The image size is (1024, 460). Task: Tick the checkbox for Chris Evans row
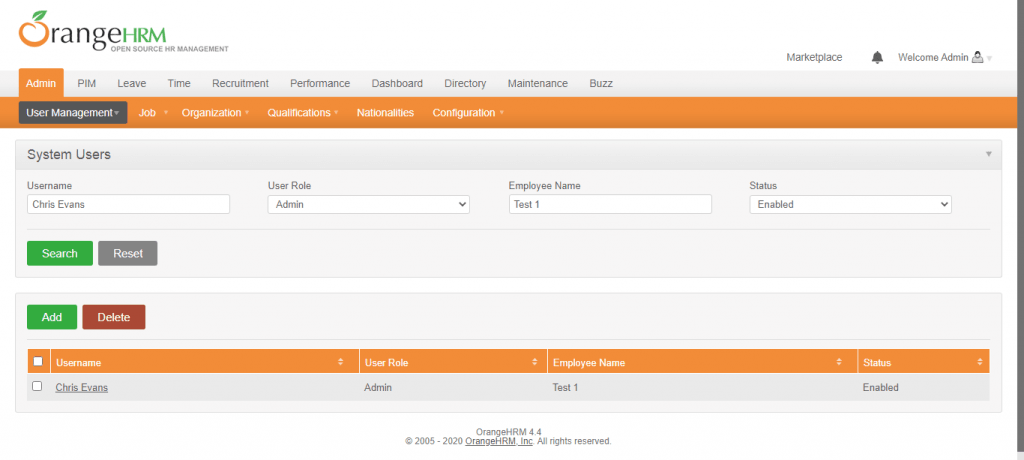pyautogui.click(x=37, y=386)
